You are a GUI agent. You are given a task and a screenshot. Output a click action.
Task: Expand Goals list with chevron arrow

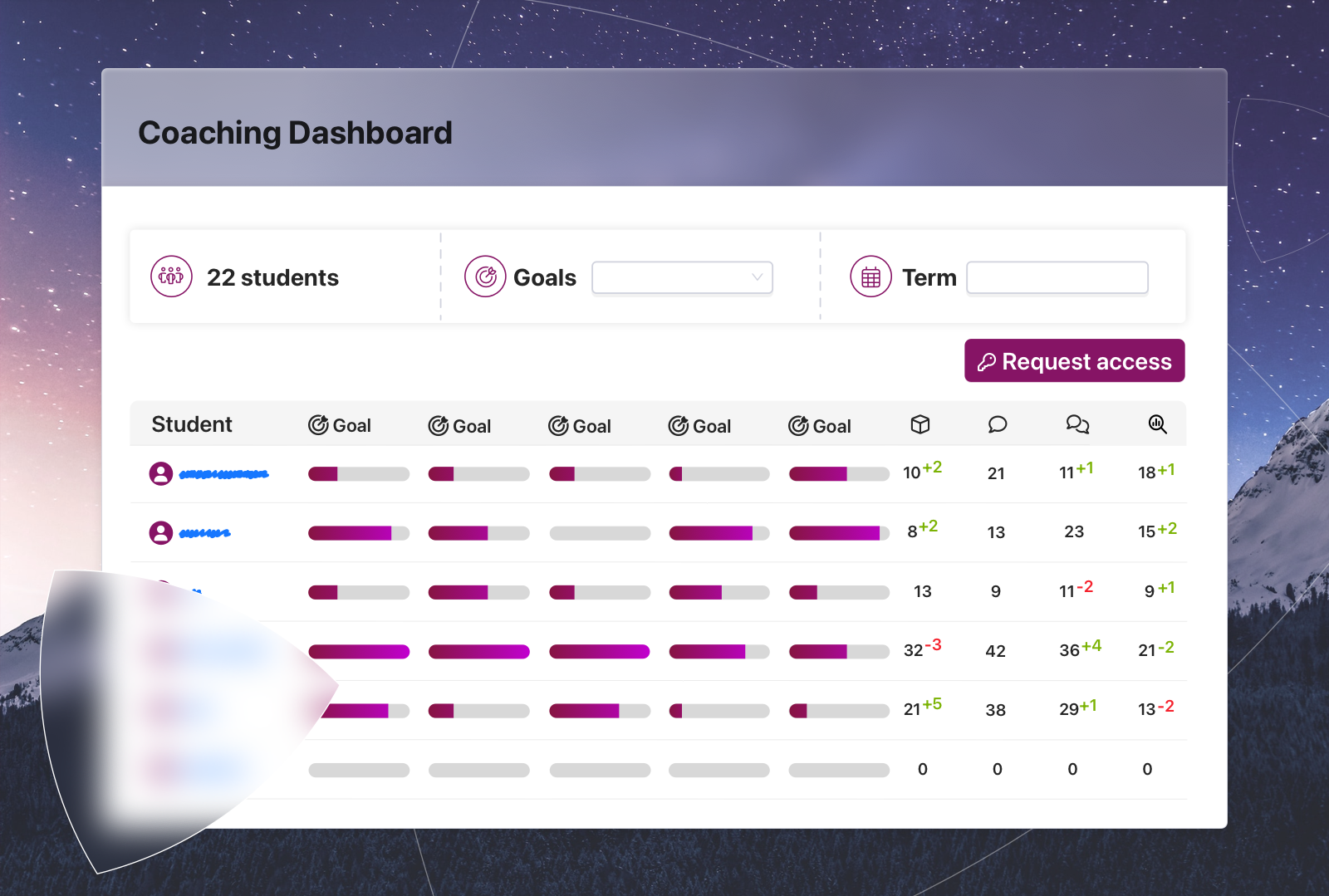coord(757,277)
